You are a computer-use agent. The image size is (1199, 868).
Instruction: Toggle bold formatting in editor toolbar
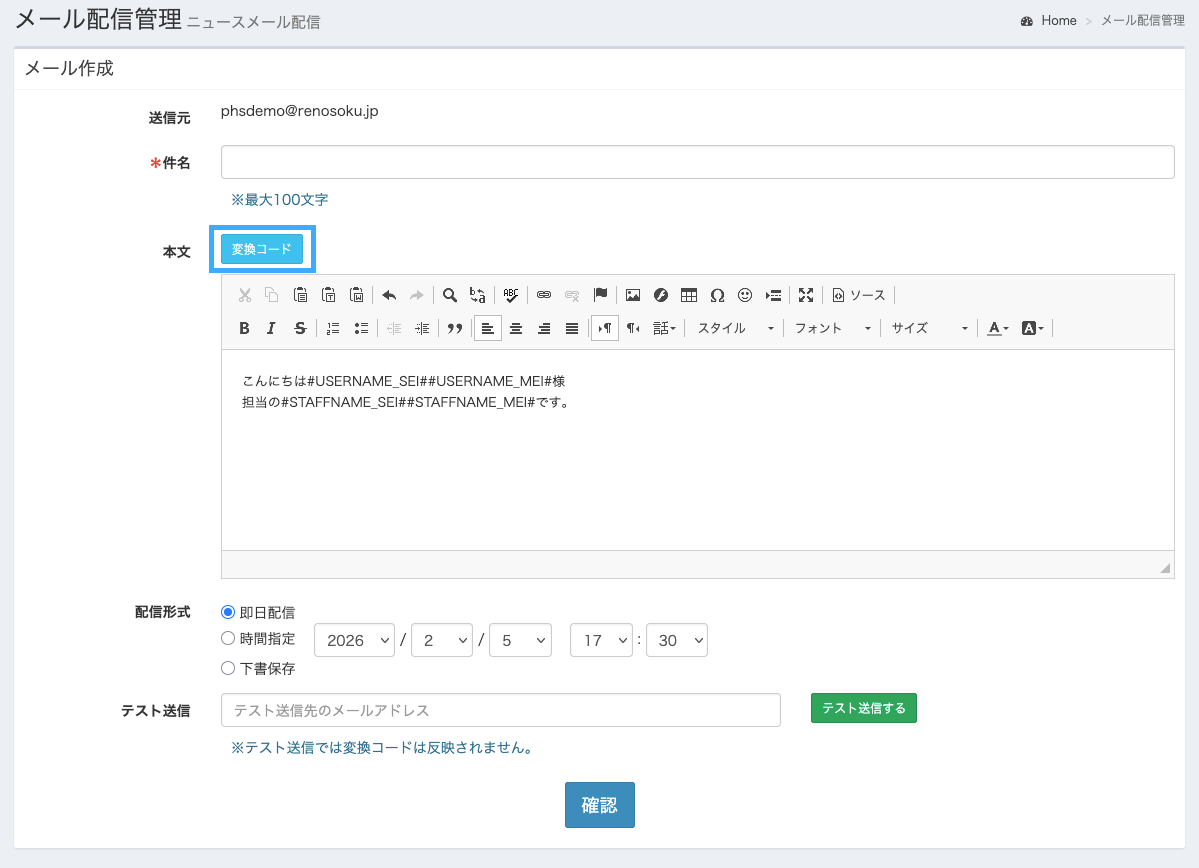pos(244,328)
